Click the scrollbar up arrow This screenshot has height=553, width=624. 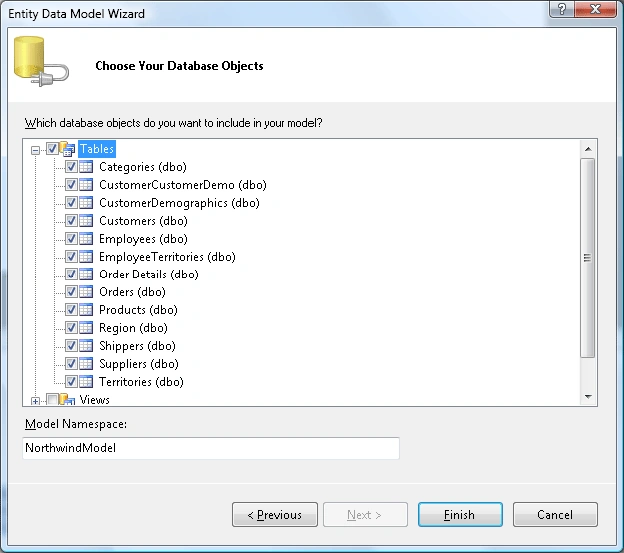(x=588, y=149)
